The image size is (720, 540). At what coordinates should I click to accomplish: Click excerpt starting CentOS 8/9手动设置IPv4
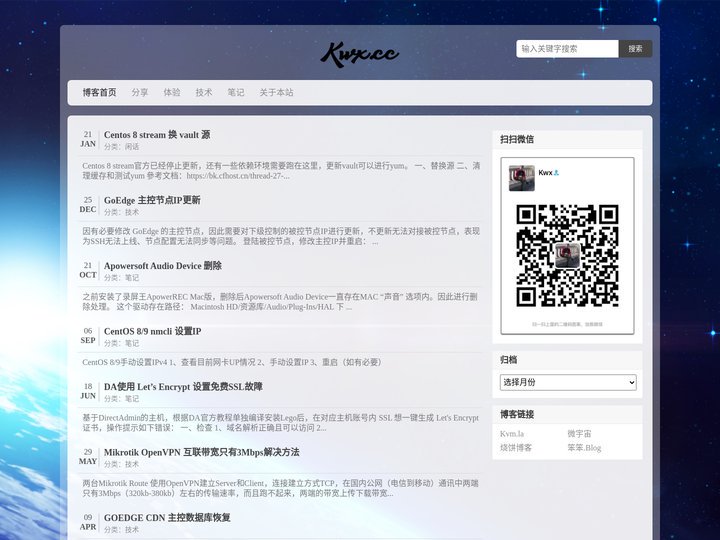coord(232,362)
